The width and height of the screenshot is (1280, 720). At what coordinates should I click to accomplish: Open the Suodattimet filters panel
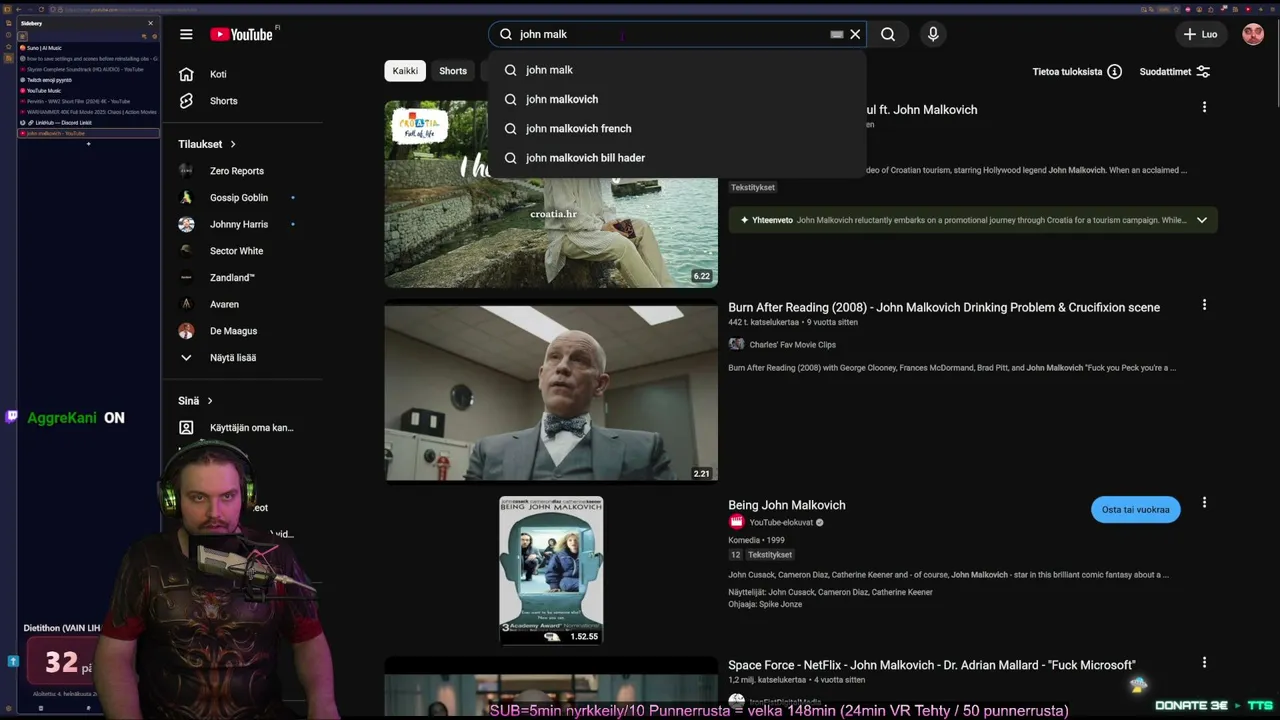pos(1175,72)
